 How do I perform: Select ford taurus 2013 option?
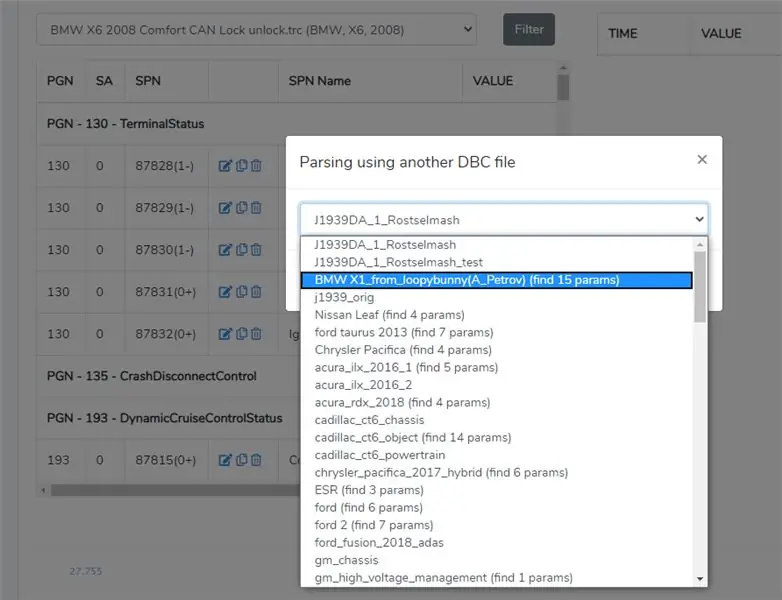click(x=496, y=332)
